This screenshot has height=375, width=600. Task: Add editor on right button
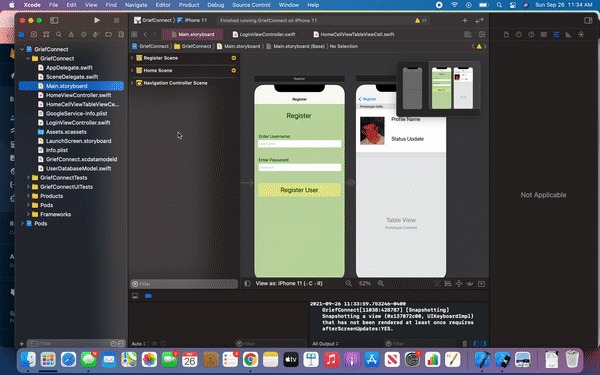482,34
